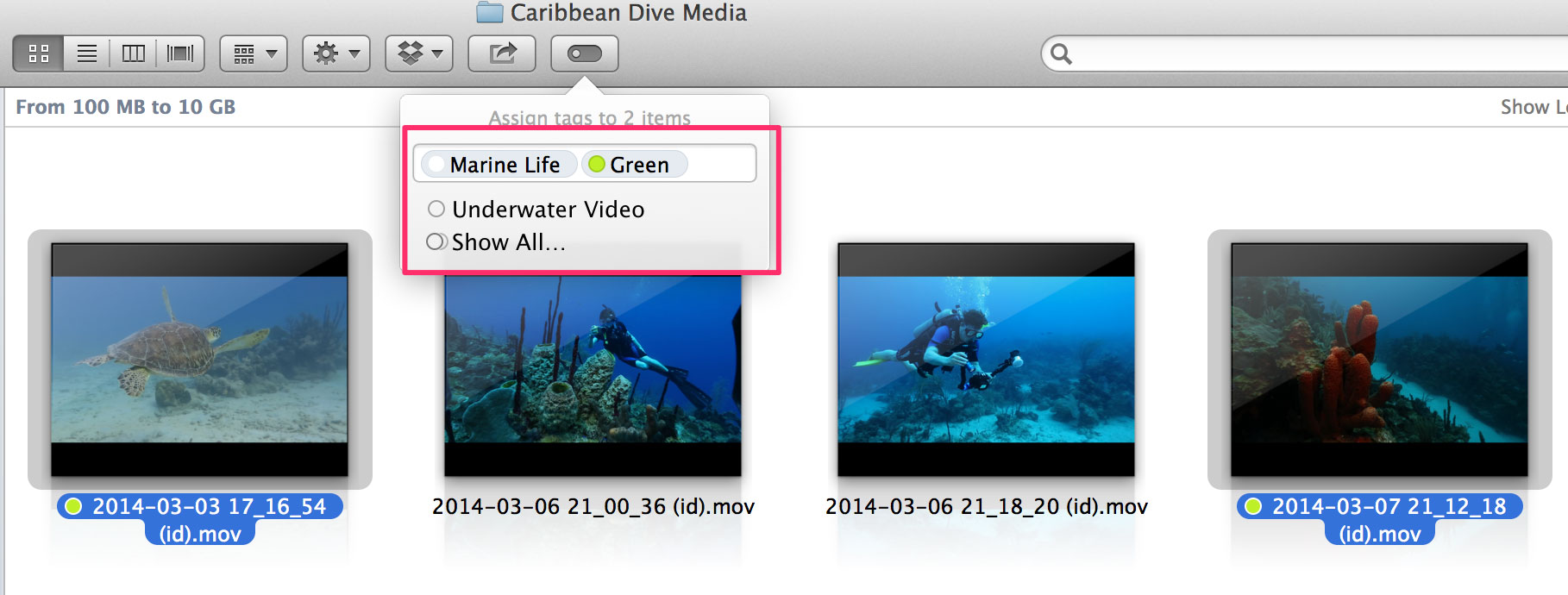This screenshot has width=1568, height=595.
Task: Select the sea turtle video thumbnail
Action: pos(199,360)
